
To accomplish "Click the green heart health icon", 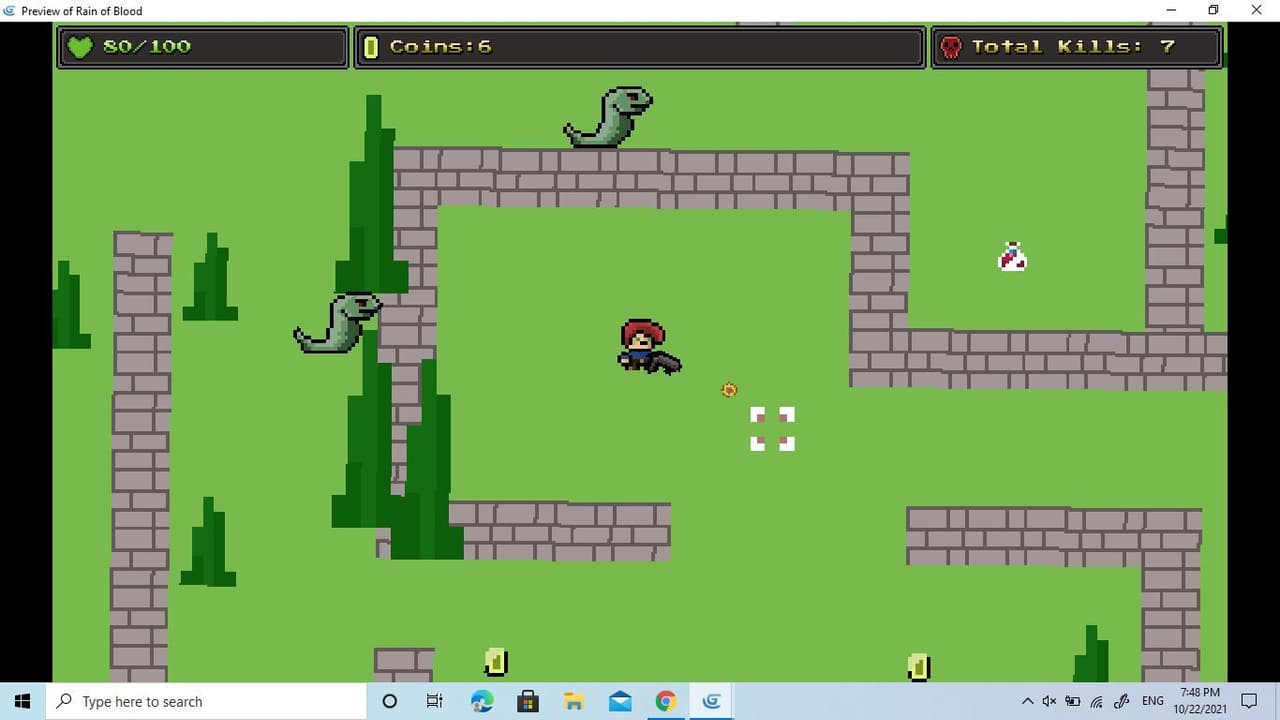I will click(79, 47).
